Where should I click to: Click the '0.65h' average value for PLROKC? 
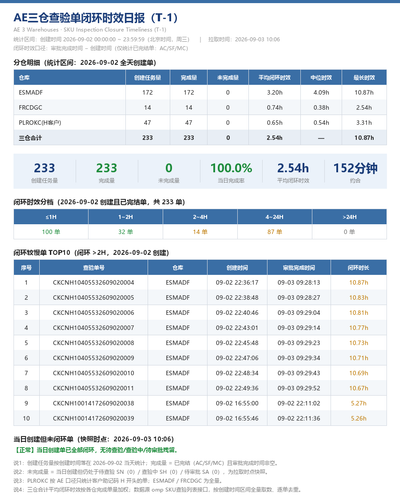[x=274, y=123]
